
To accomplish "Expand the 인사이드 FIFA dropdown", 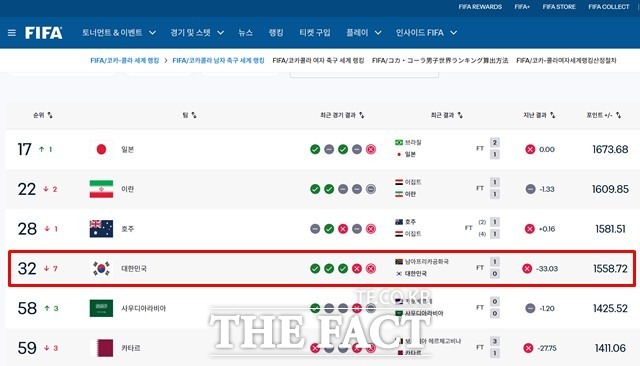I will tap(426, 33).
